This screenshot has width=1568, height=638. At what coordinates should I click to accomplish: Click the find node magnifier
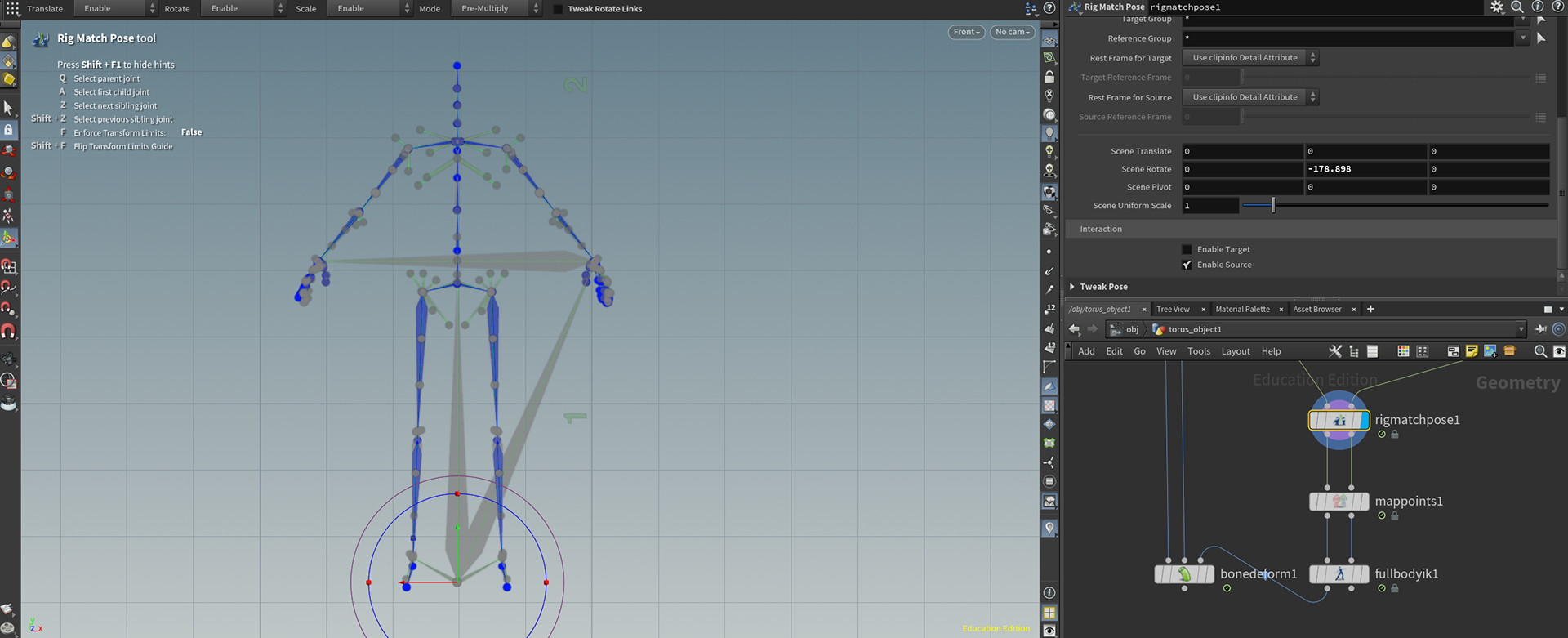pos(1540,351)
